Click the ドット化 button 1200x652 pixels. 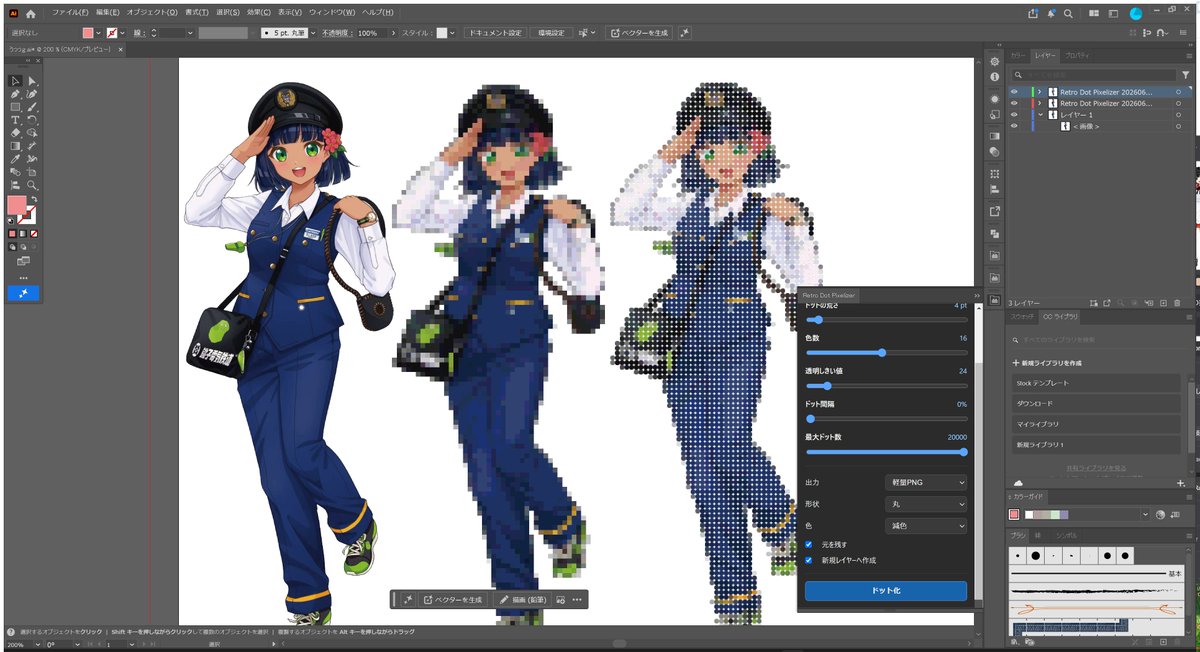(x=886, y=591)
